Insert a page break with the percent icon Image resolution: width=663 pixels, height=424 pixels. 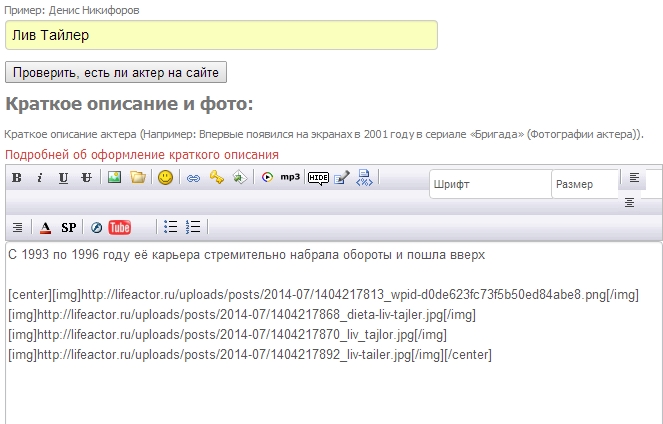[364, 178]
